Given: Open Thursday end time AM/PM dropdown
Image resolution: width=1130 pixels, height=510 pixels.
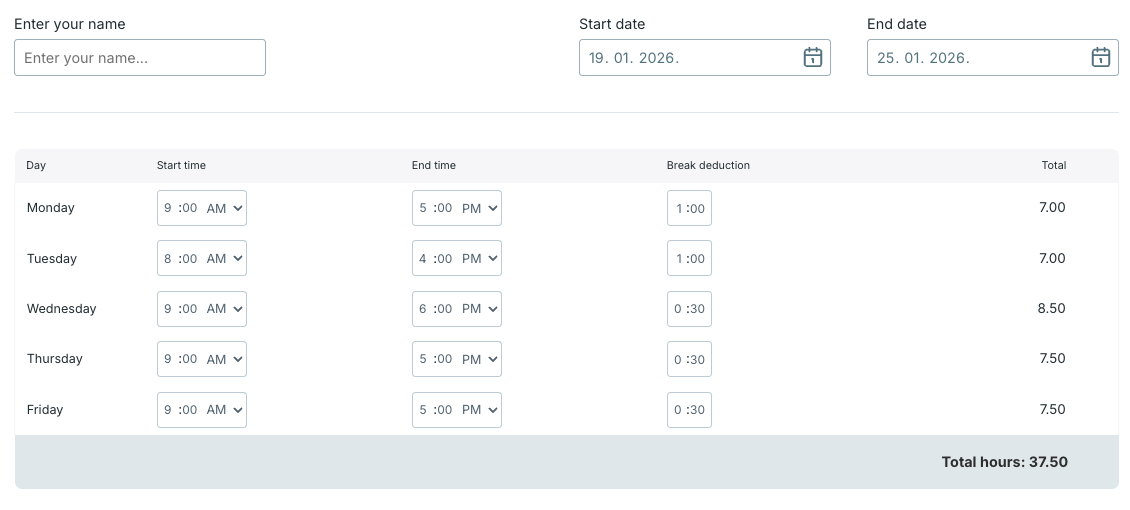Looking at the screenshot, I should (x=480, y=359).
